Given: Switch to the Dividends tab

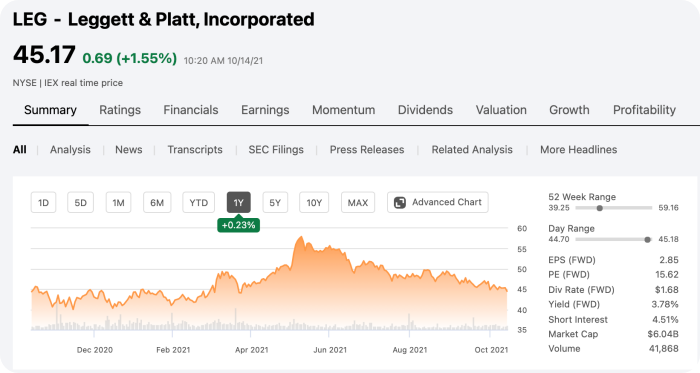Looking at the screenshot, I should pos(425,110).
